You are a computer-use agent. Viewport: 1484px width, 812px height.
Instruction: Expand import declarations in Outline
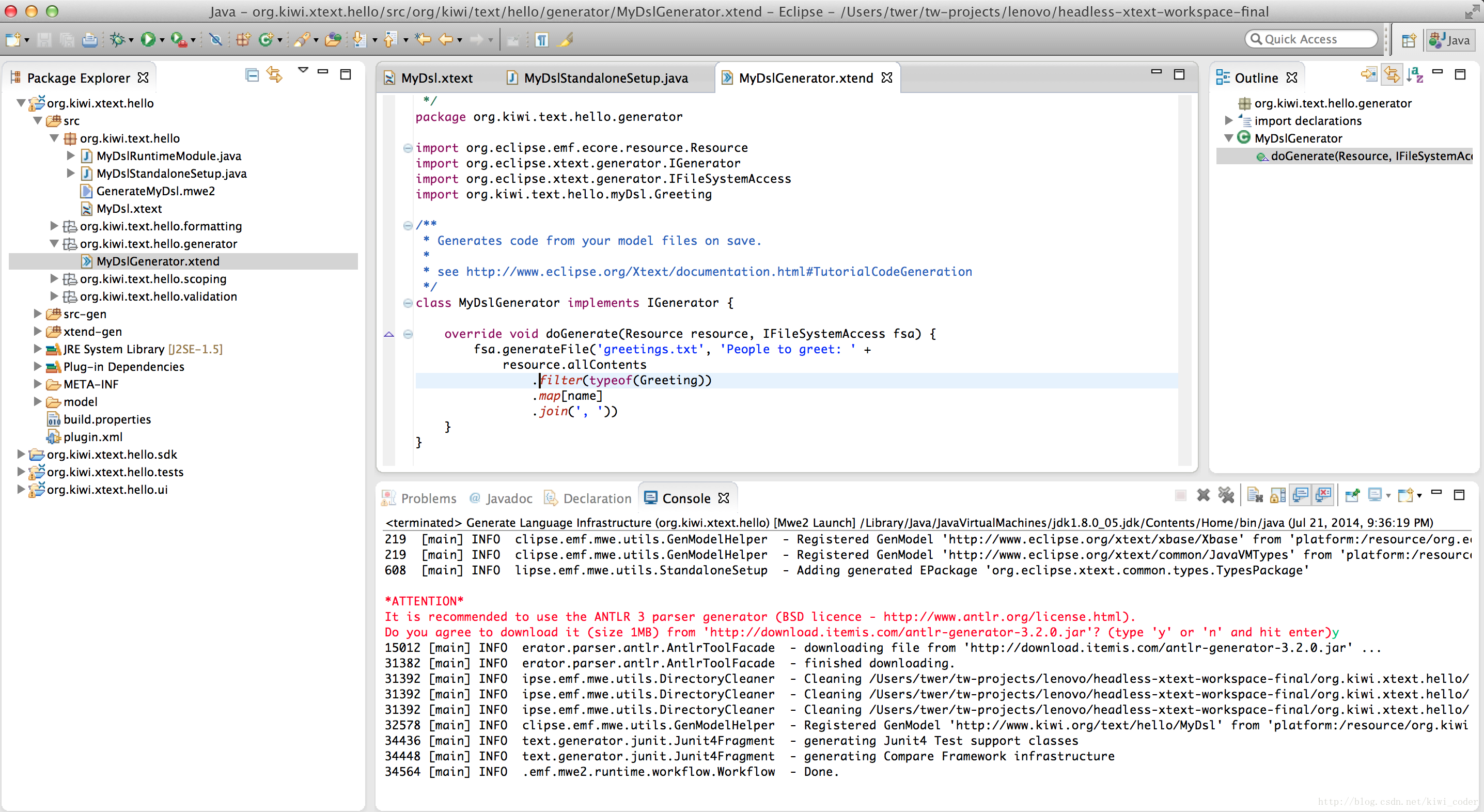(x=1228, y=120)
